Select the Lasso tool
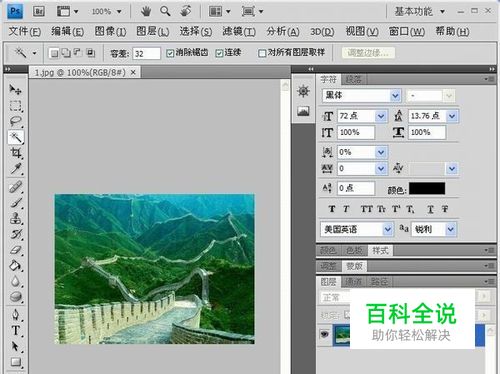The image size is (500, 374). [x=15, y=121]
